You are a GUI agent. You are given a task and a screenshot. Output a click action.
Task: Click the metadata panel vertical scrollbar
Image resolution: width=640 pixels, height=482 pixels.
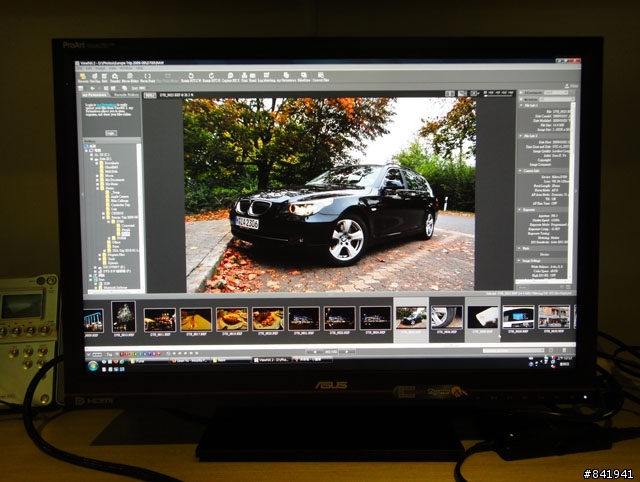(x=572, y=190)
